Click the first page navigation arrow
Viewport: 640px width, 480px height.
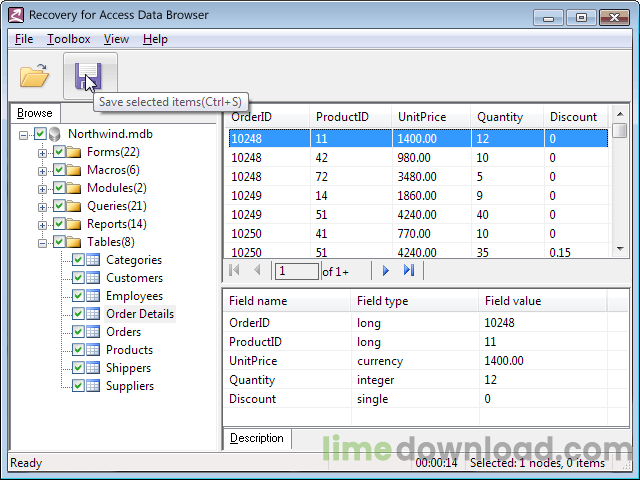pos(234,270)
